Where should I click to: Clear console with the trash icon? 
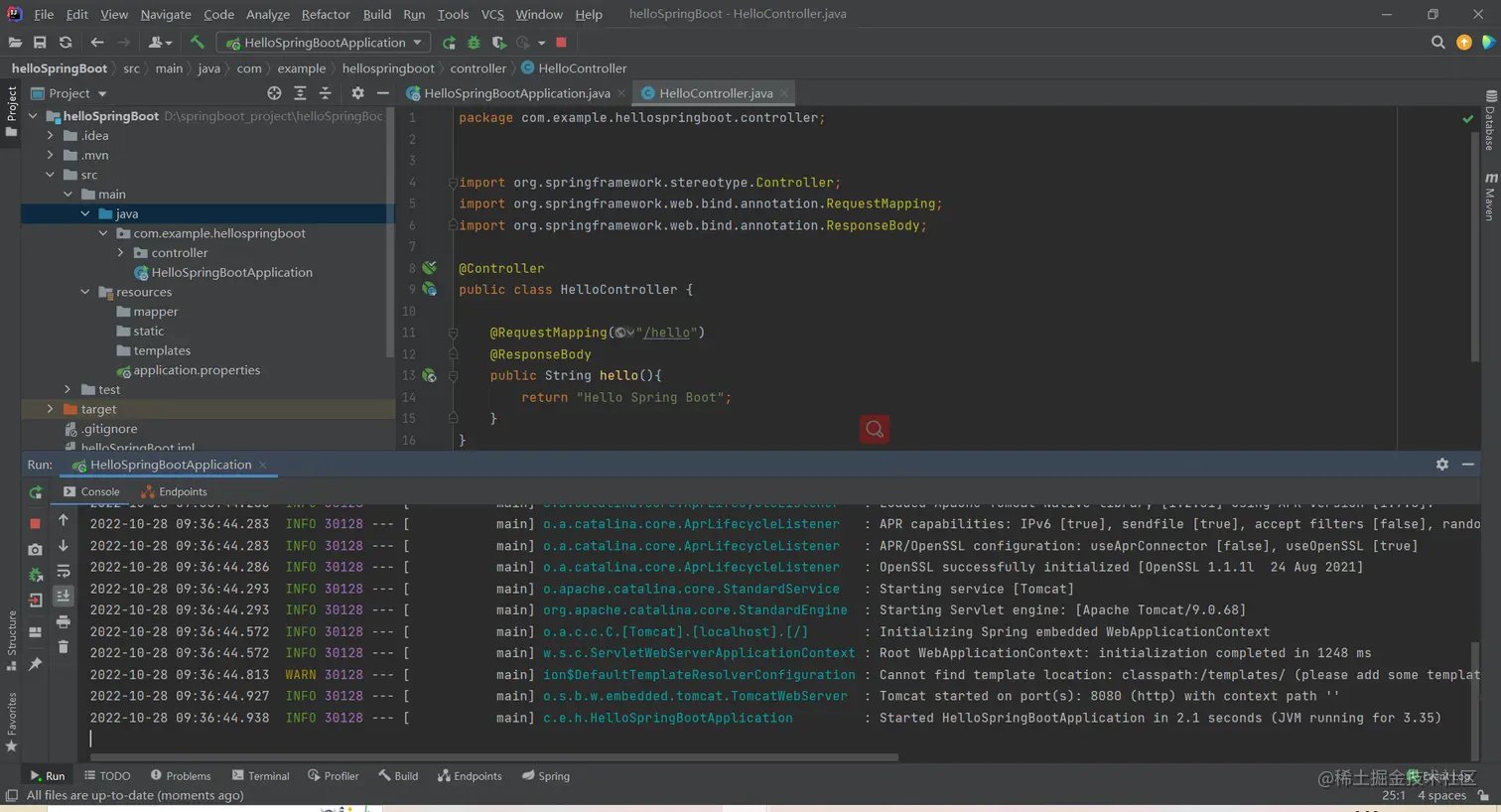point(64,647)
